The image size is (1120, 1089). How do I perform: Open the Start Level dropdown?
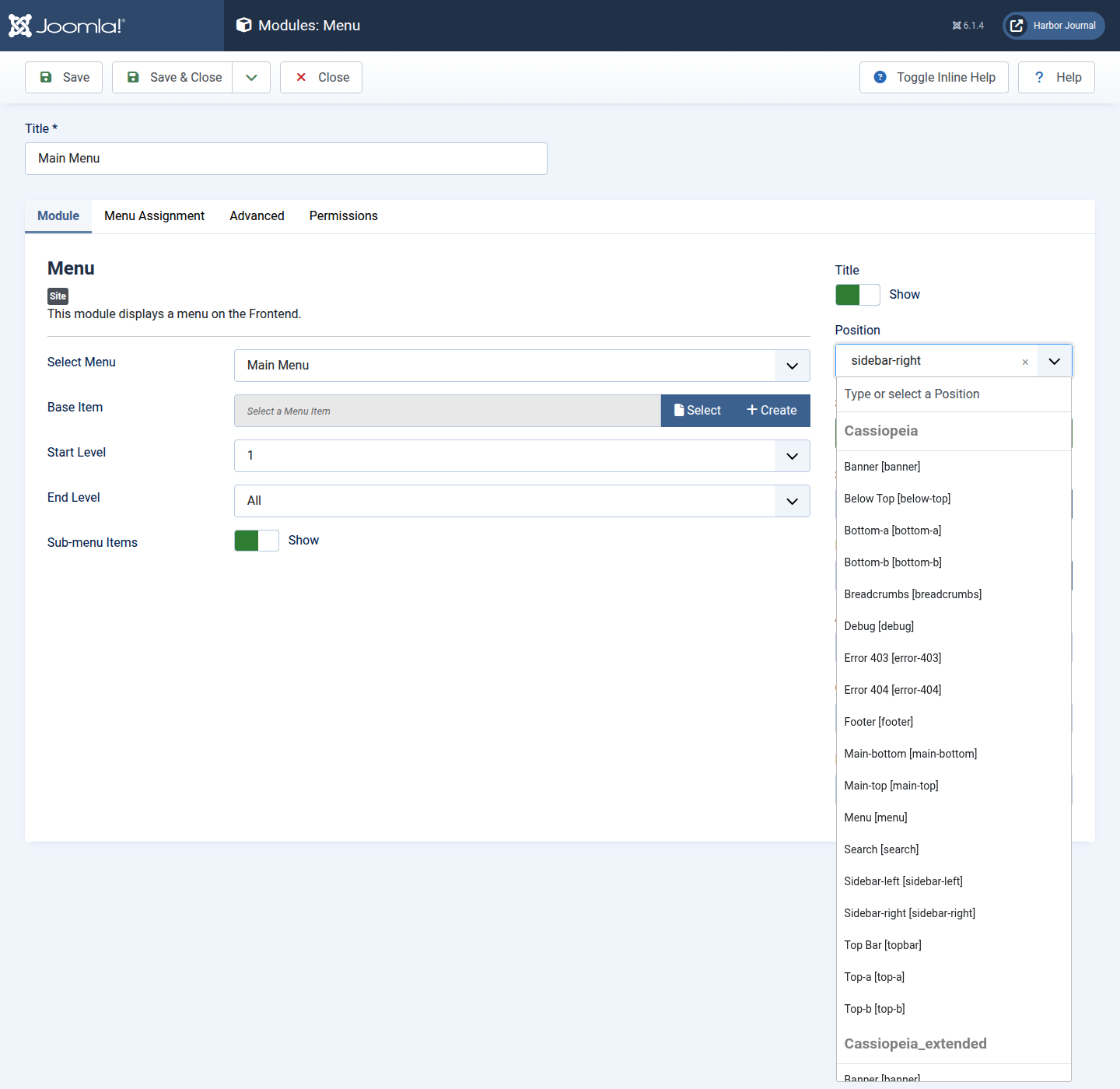tap(522, 456)
